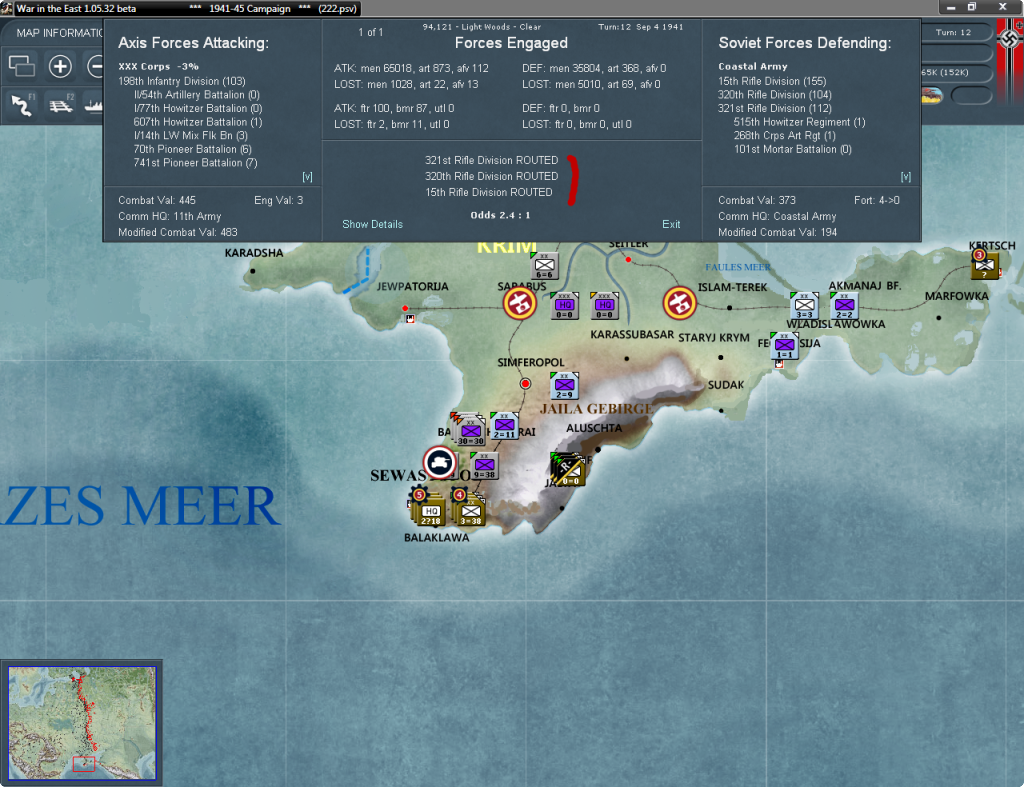
Task: Click the Jewpatorija town red dot
Action: pos(405,308)
